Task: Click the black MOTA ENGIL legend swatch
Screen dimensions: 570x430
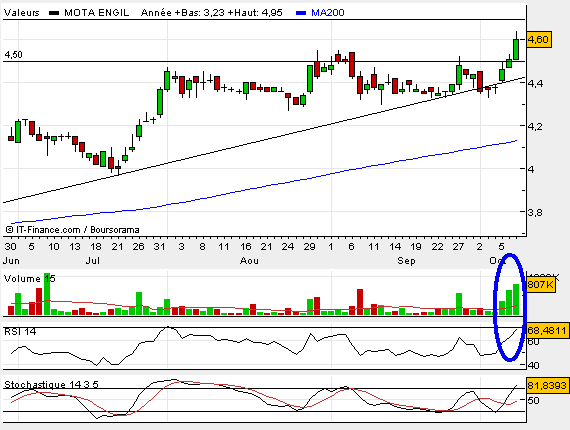Action: click(54, 13)
